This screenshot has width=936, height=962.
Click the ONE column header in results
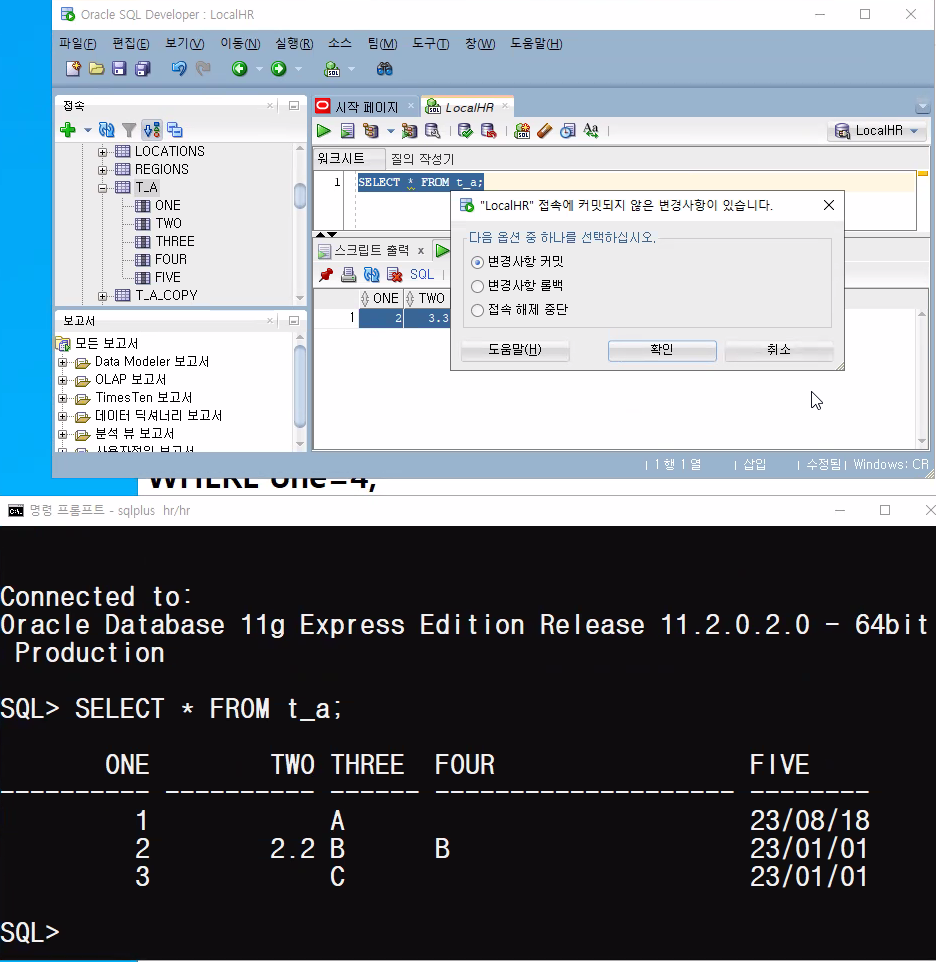[381, 299]
